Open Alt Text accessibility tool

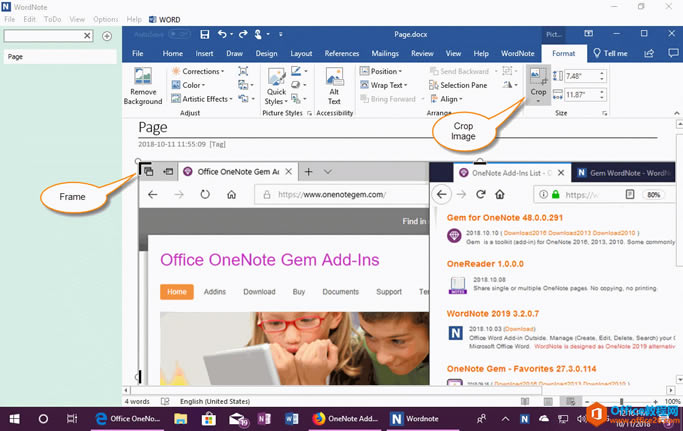[334, 85]
